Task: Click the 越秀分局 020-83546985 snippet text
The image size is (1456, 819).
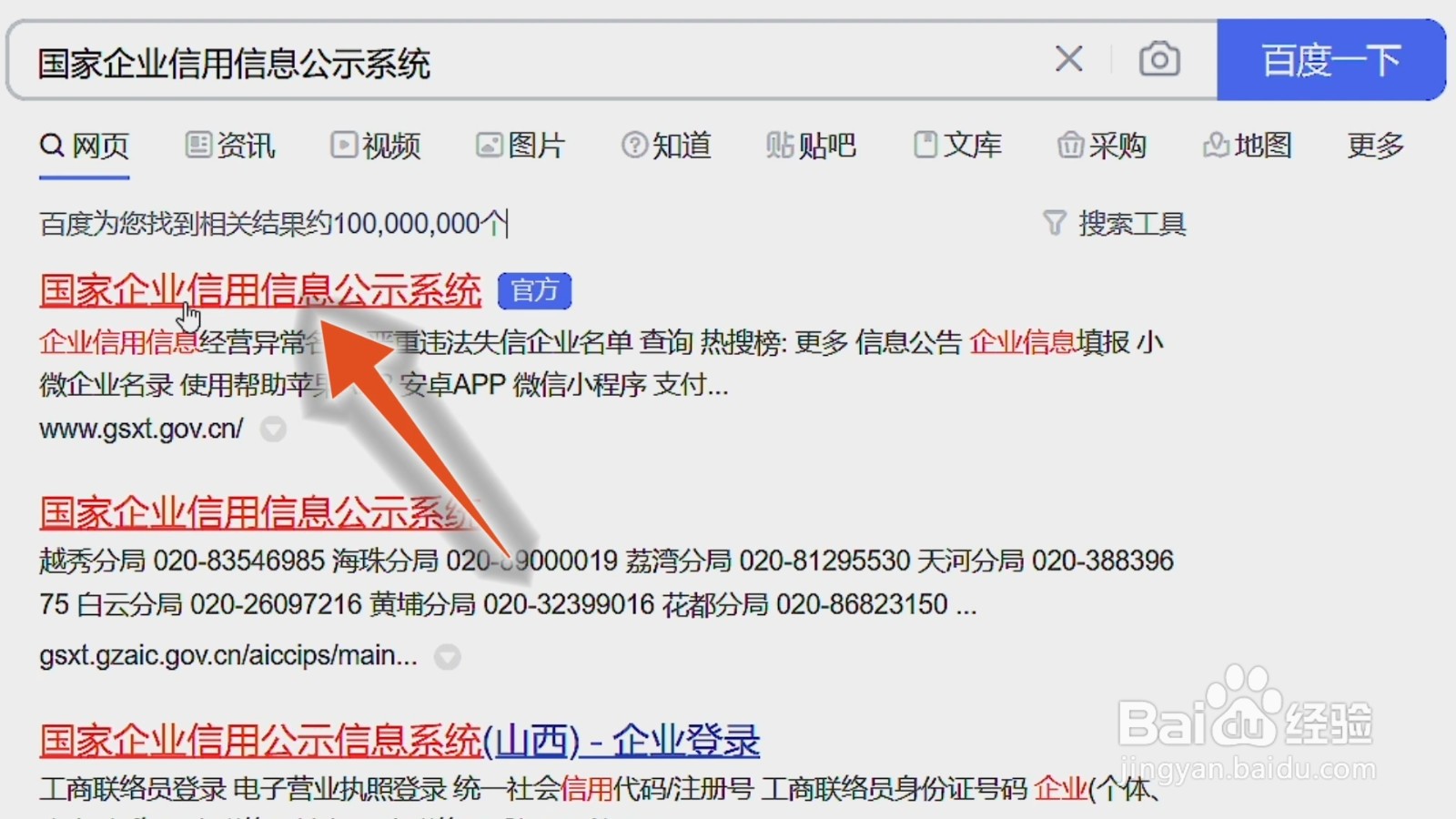Action: pos(182,561)
